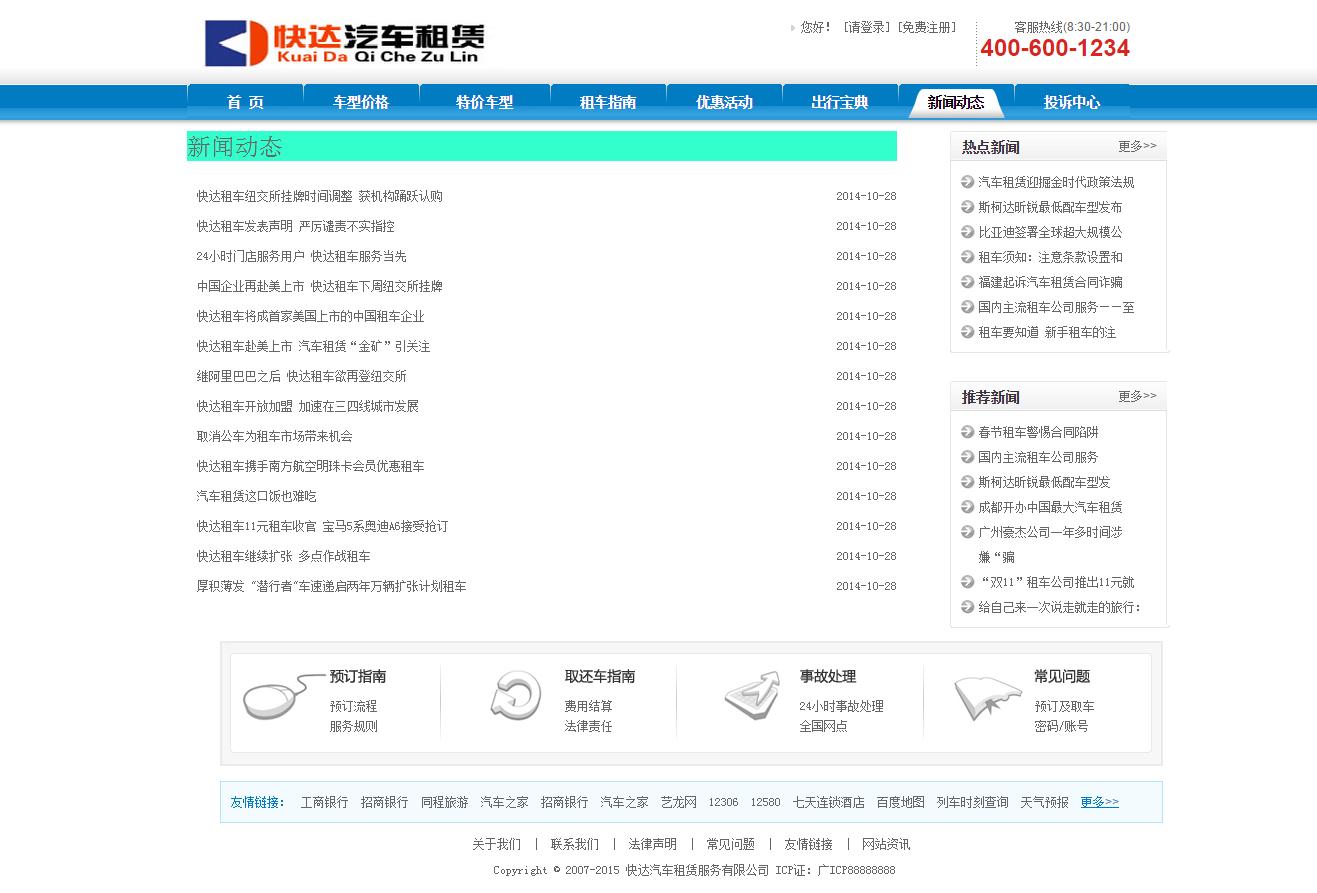Click the 请登录 login link
Screen dimensions: 1317x893
[866, 28]
